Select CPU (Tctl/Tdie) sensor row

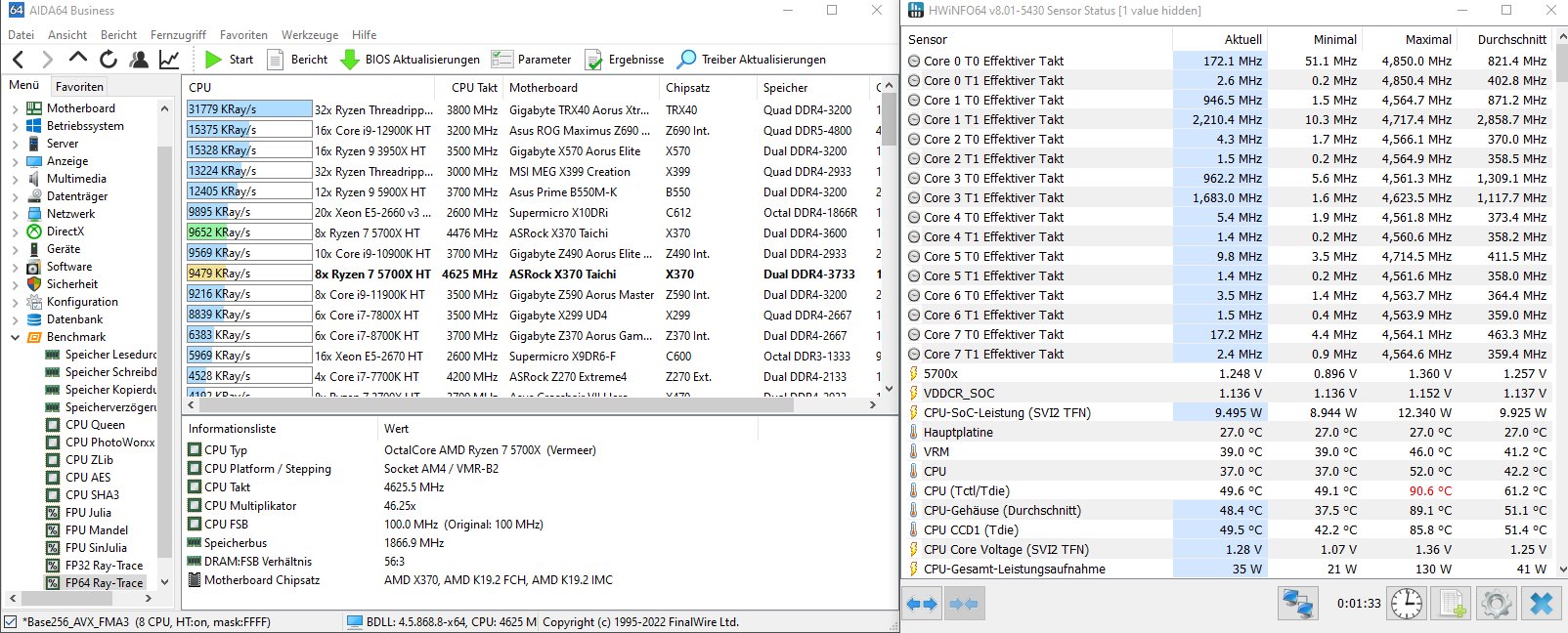[1227, 490]
